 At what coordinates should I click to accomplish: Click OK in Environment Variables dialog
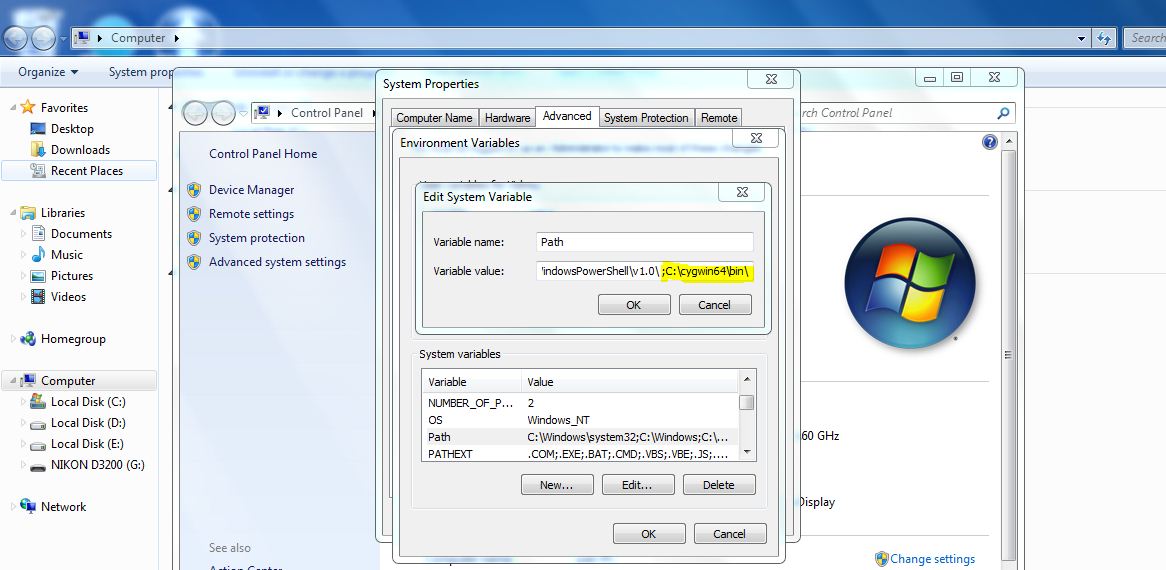pyautogui.click(x=648, y=534)
